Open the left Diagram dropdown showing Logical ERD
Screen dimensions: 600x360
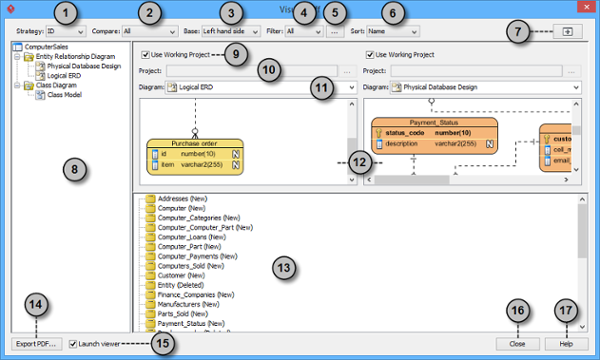tap(261, 87)
